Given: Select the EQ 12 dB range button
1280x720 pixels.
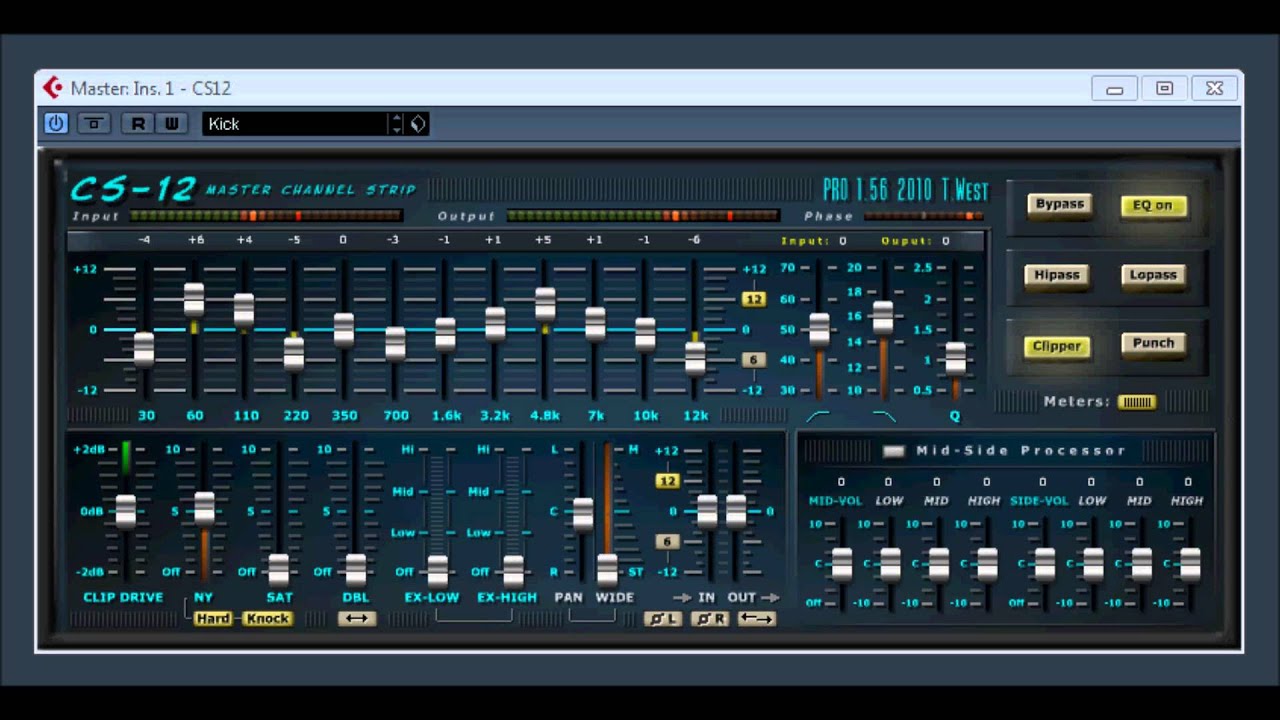Looking at the screenshot, I should 753,299.
